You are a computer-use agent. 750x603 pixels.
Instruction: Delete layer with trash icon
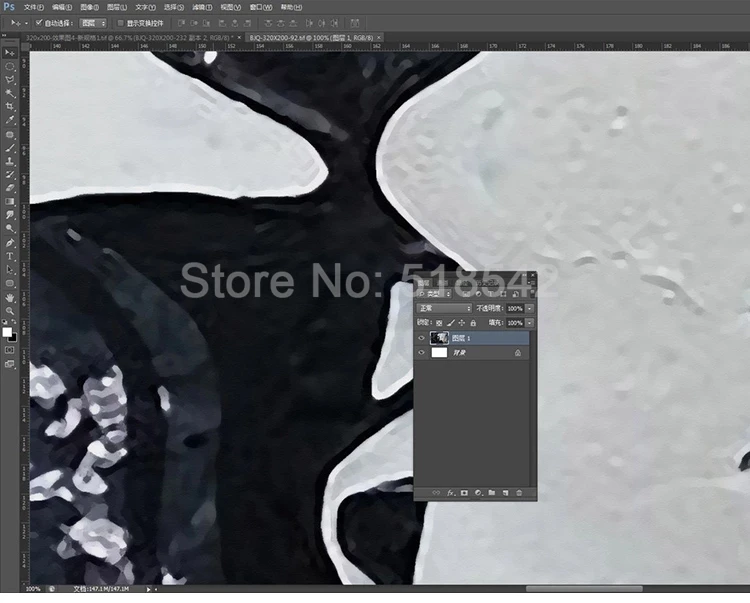click(519, 493)
